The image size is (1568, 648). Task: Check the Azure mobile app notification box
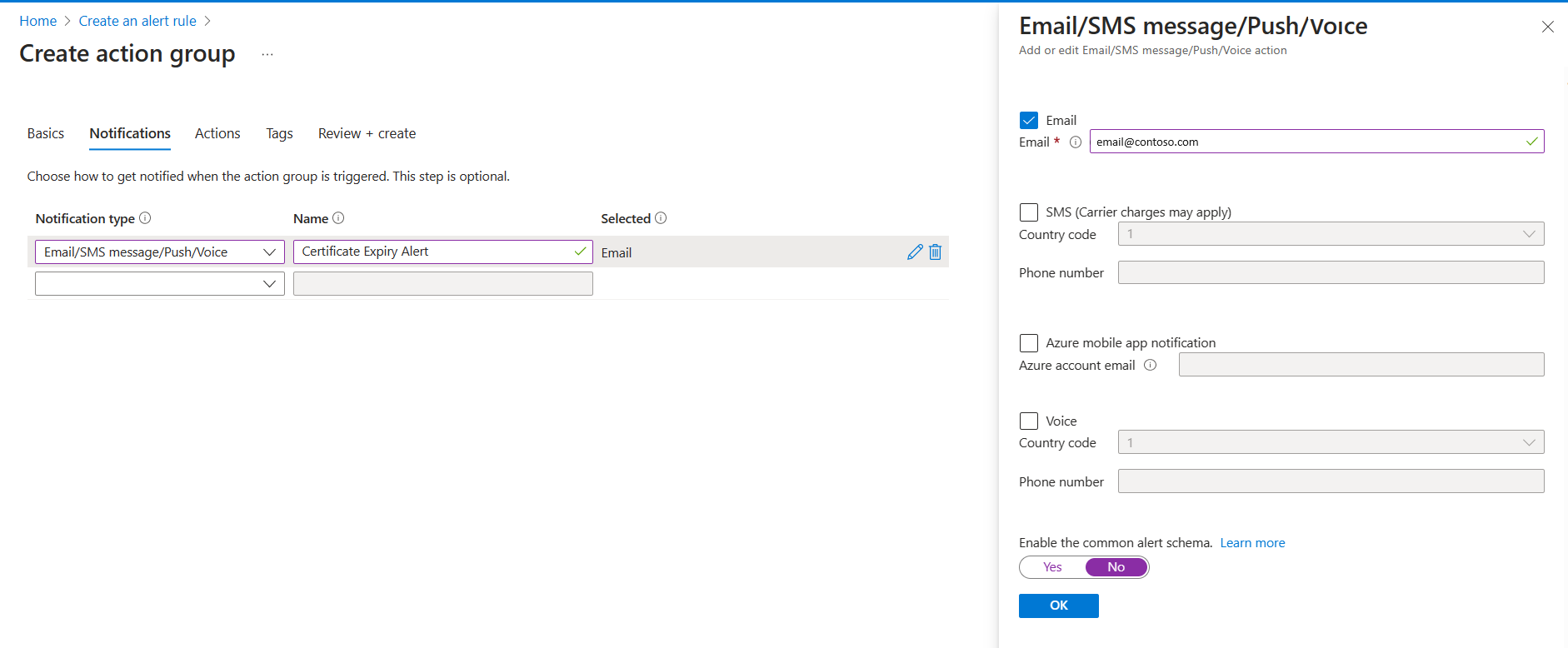click(1029, 343)
